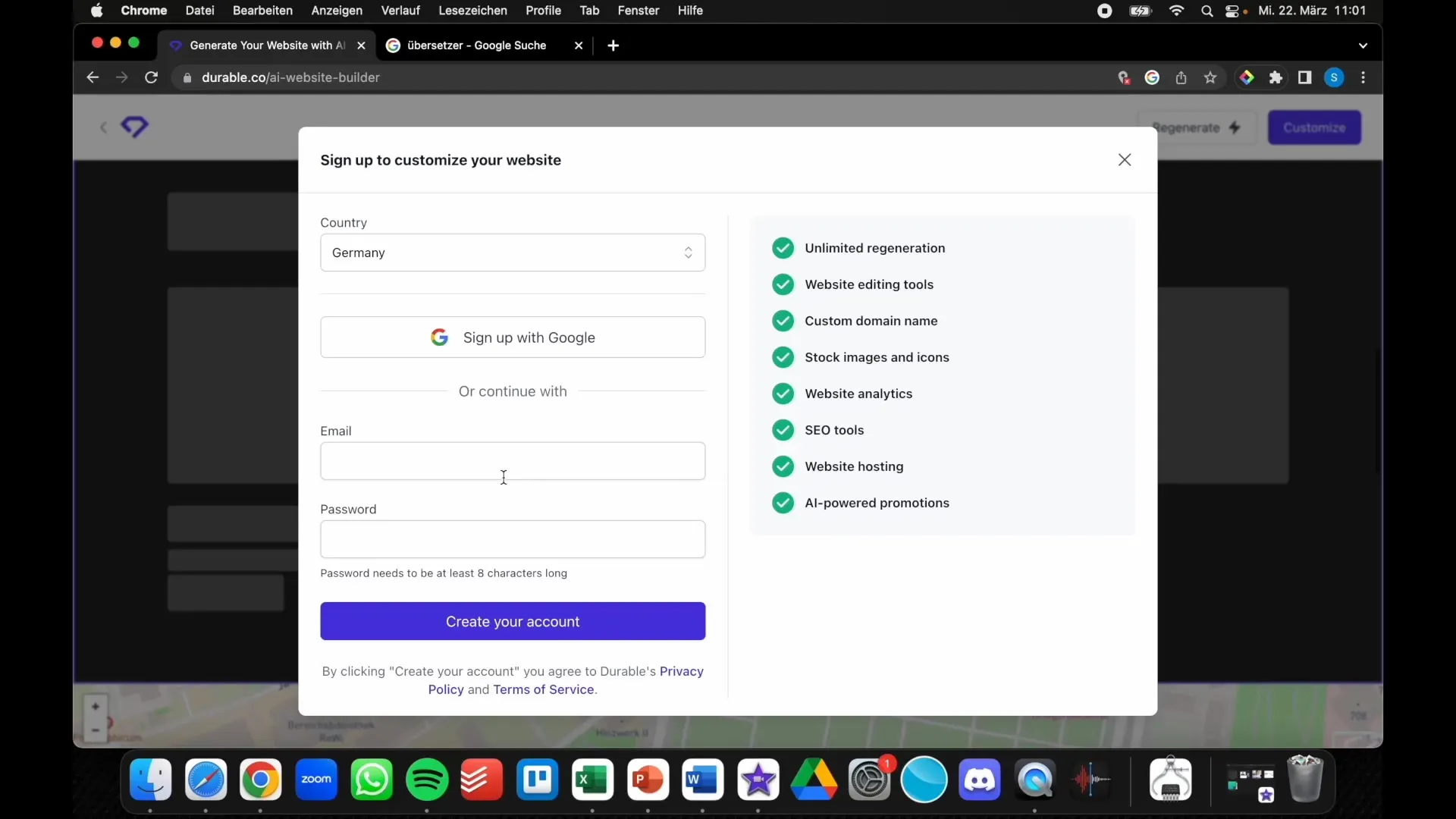Open the Fenster menu
Screen dimensions: 1456x819
(639, 11)
